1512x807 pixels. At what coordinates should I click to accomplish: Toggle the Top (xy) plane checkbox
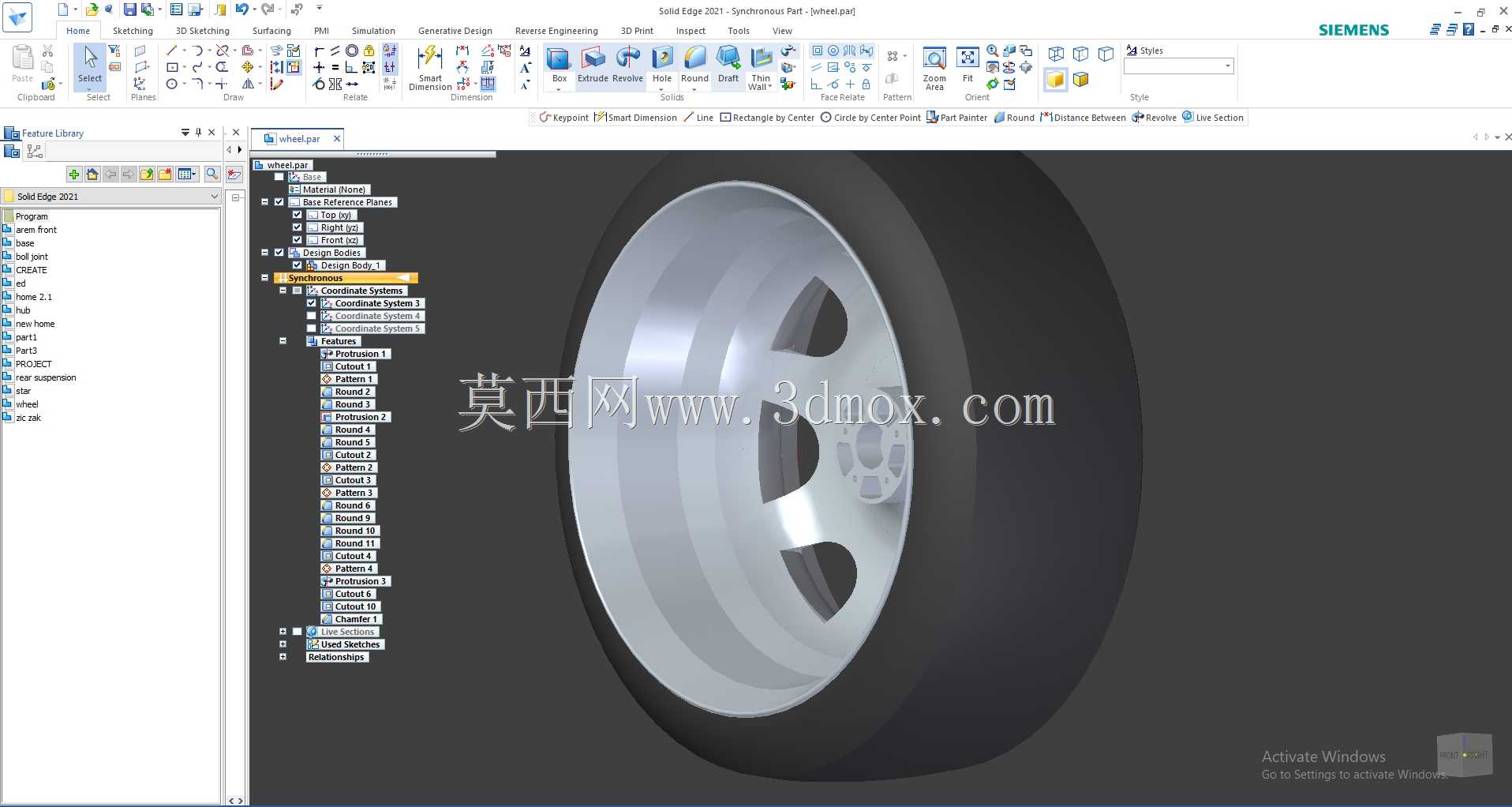[298, 215]
